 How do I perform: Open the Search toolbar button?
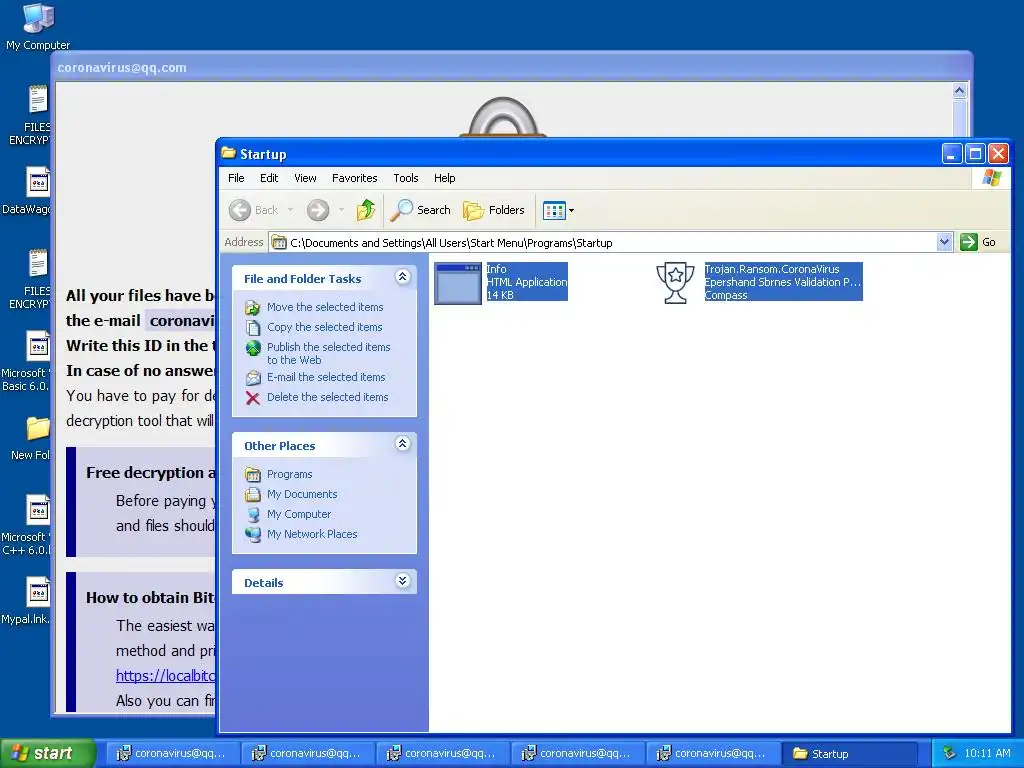click(x=421, y=210)
